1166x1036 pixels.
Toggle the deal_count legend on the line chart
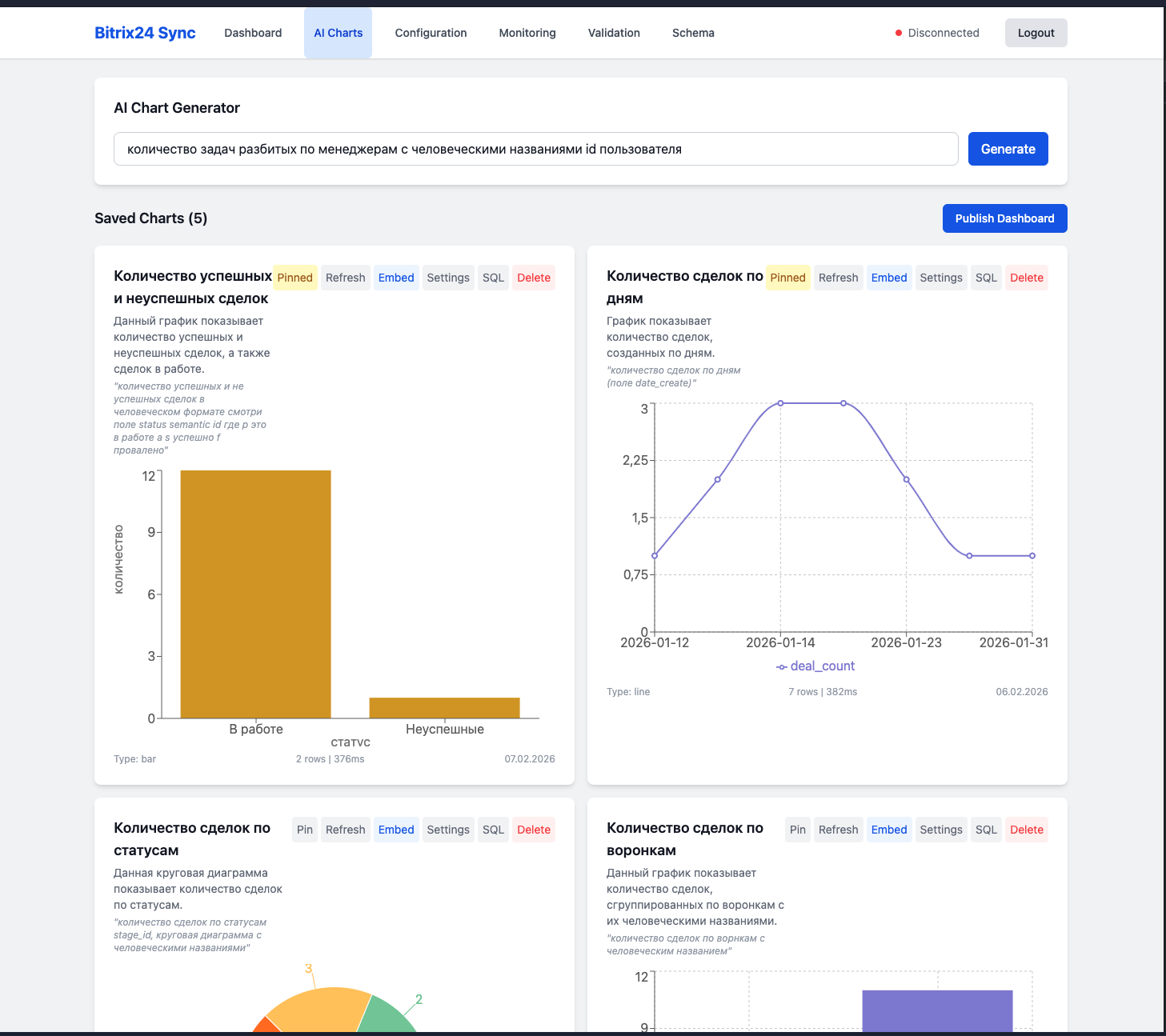pyautogui.click(x=816, y=666)
